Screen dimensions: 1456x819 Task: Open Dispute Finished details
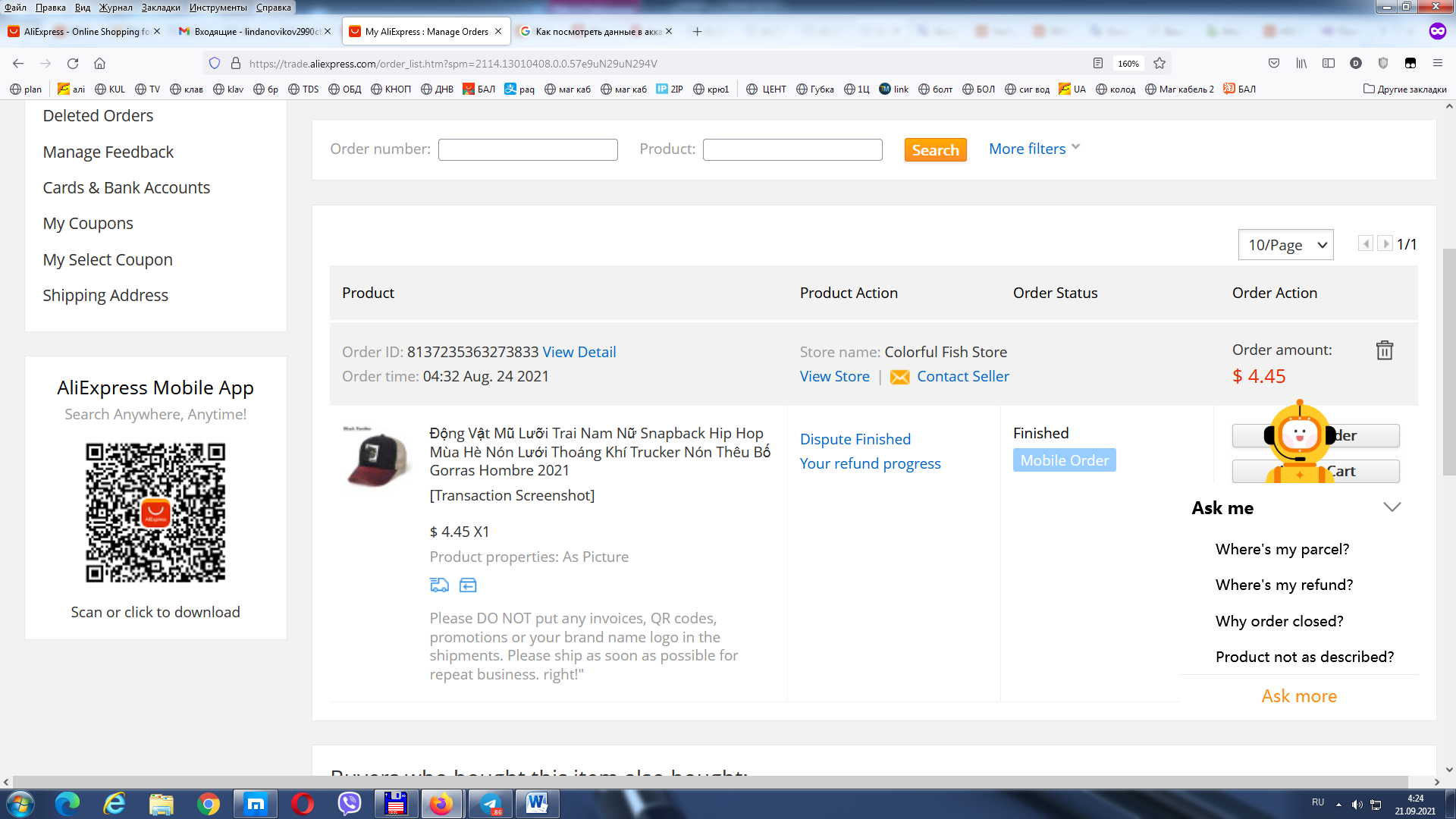[x=855, y=439]
